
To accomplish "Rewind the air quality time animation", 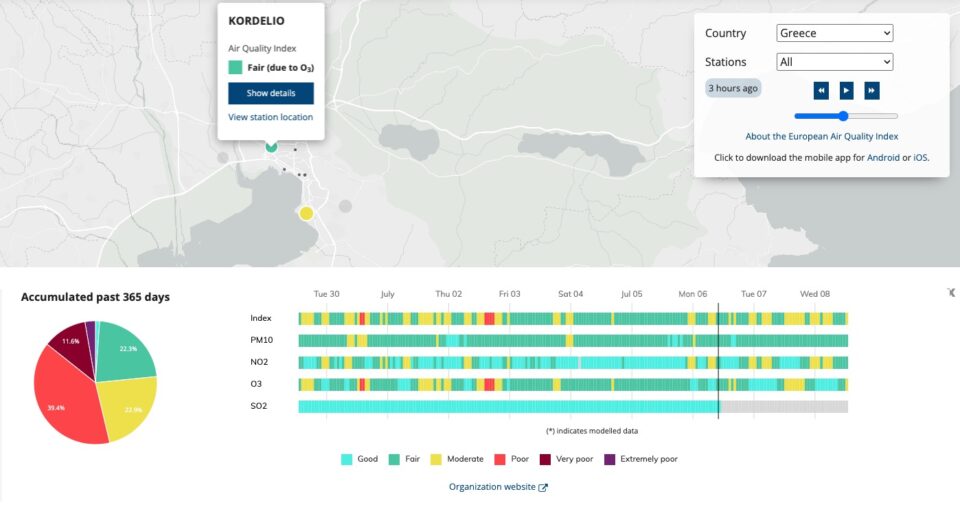I will [x=821, y=91].
